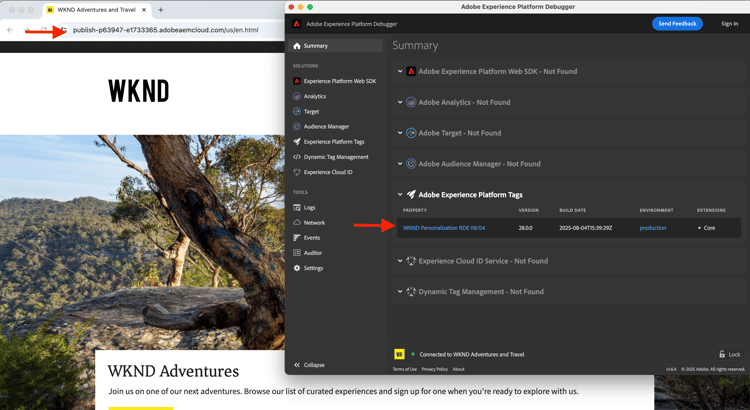This screenshot has width=750, height=410.
Task: Open new browser tab
Action: (160, 10)
